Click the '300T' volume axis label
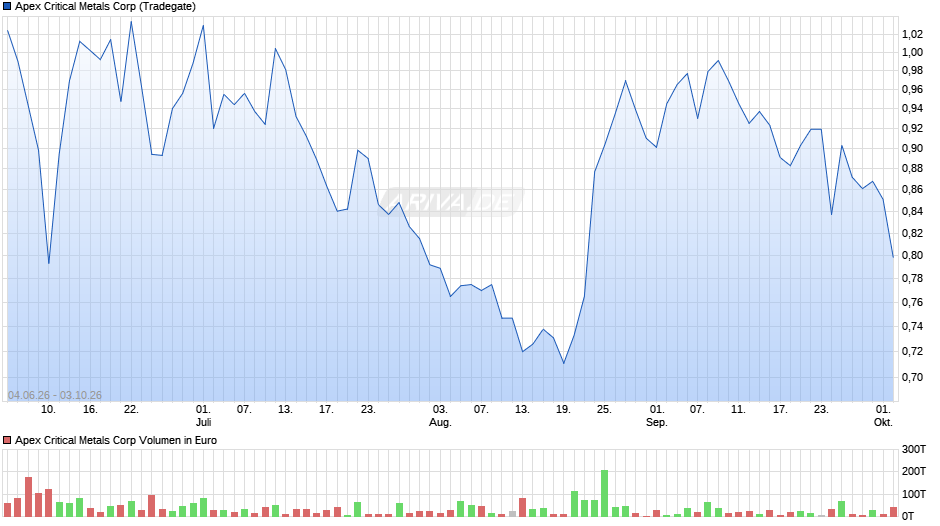Image resolution: width=940 pixels, height=526 pixels. point(914,449)
